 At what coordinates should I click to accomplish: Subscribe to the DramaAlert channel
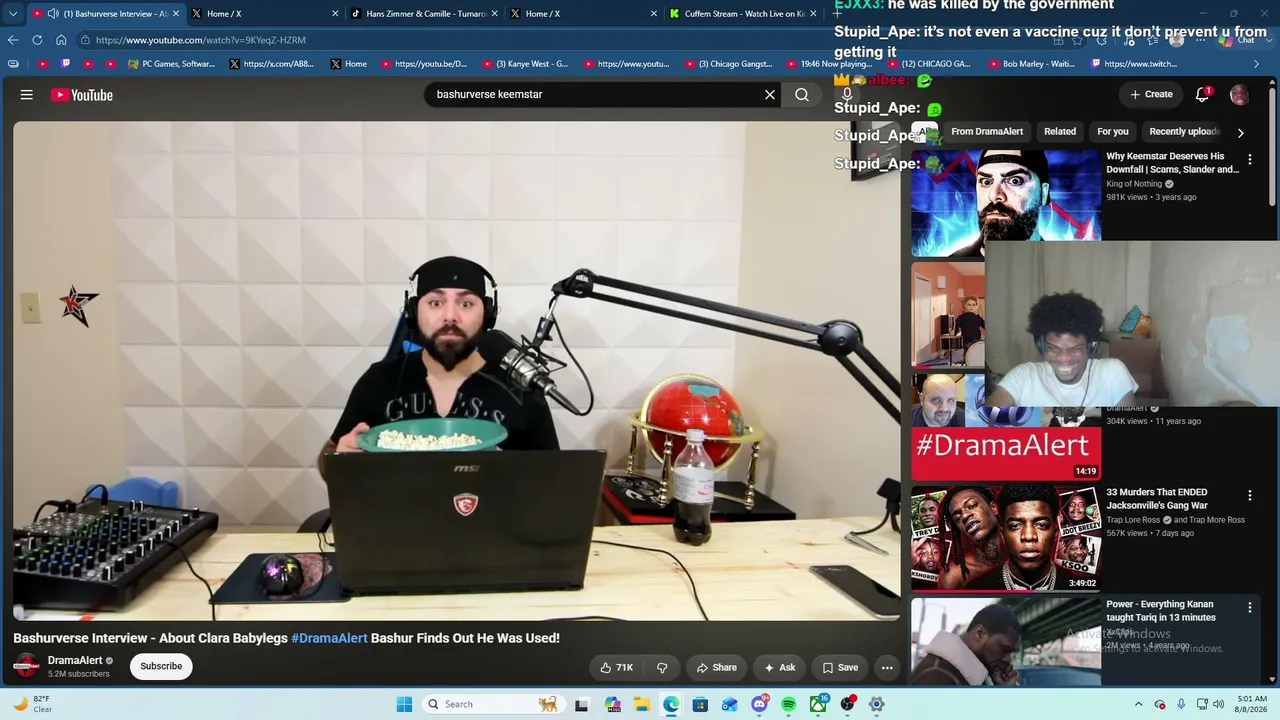click(161, 666)
